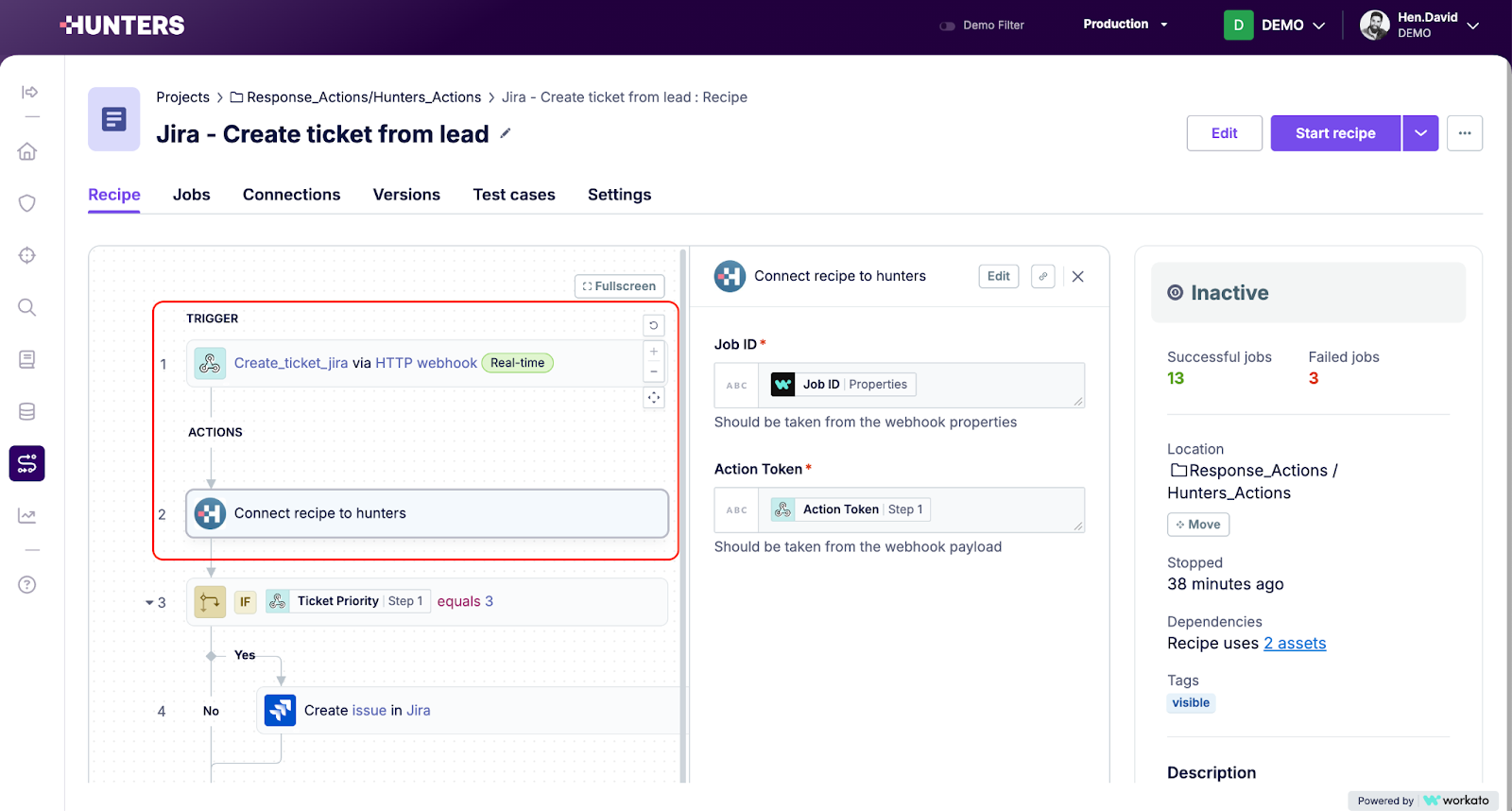
Task: Open search via sidebar magnifier icon
Action: [27, 307]
